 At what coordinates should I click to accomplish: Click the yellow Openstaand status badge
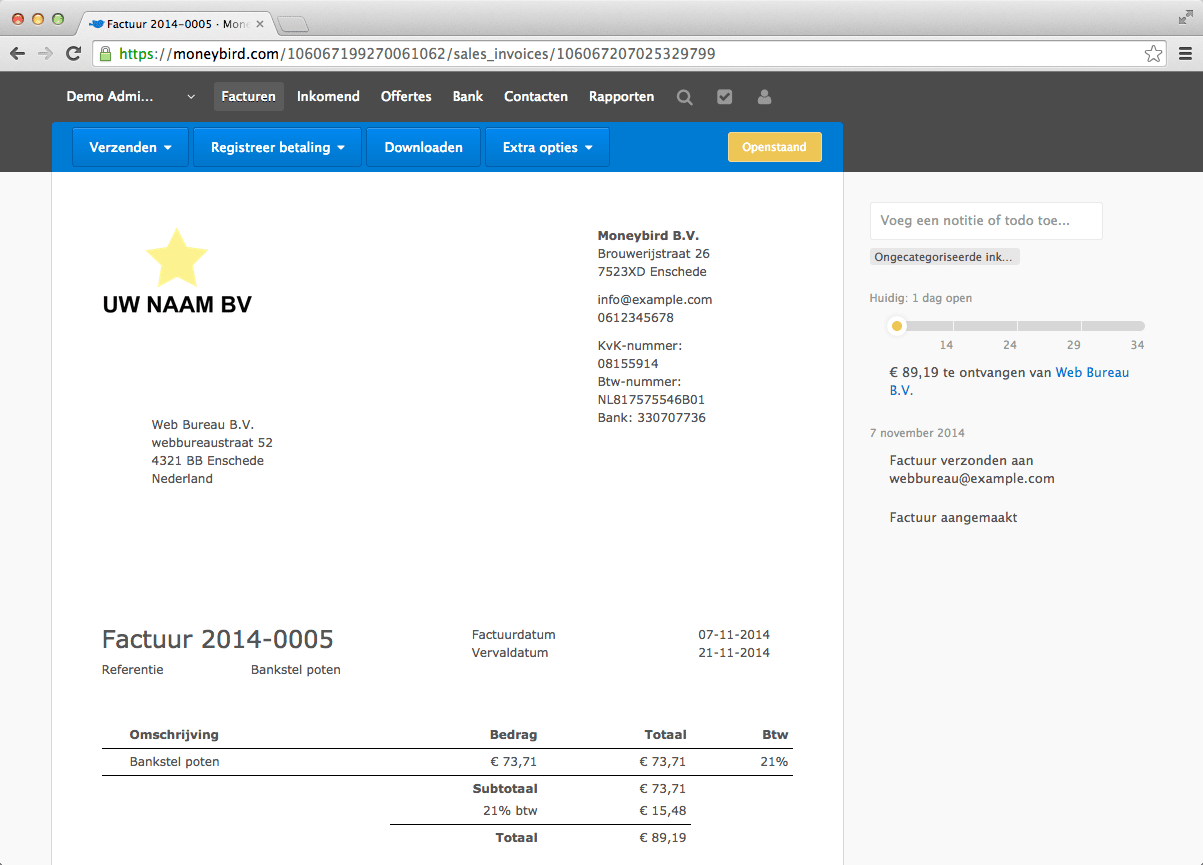tap(775, 146)
